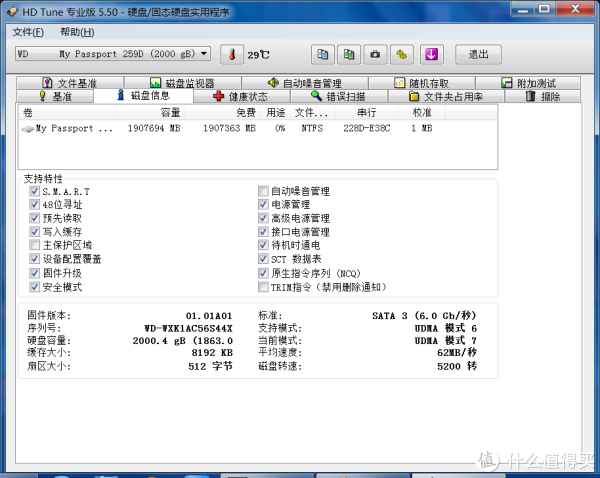Click the 228D-E38C serial cell
The height and width of the screenshot is (478, 600).
coord(367,128)
